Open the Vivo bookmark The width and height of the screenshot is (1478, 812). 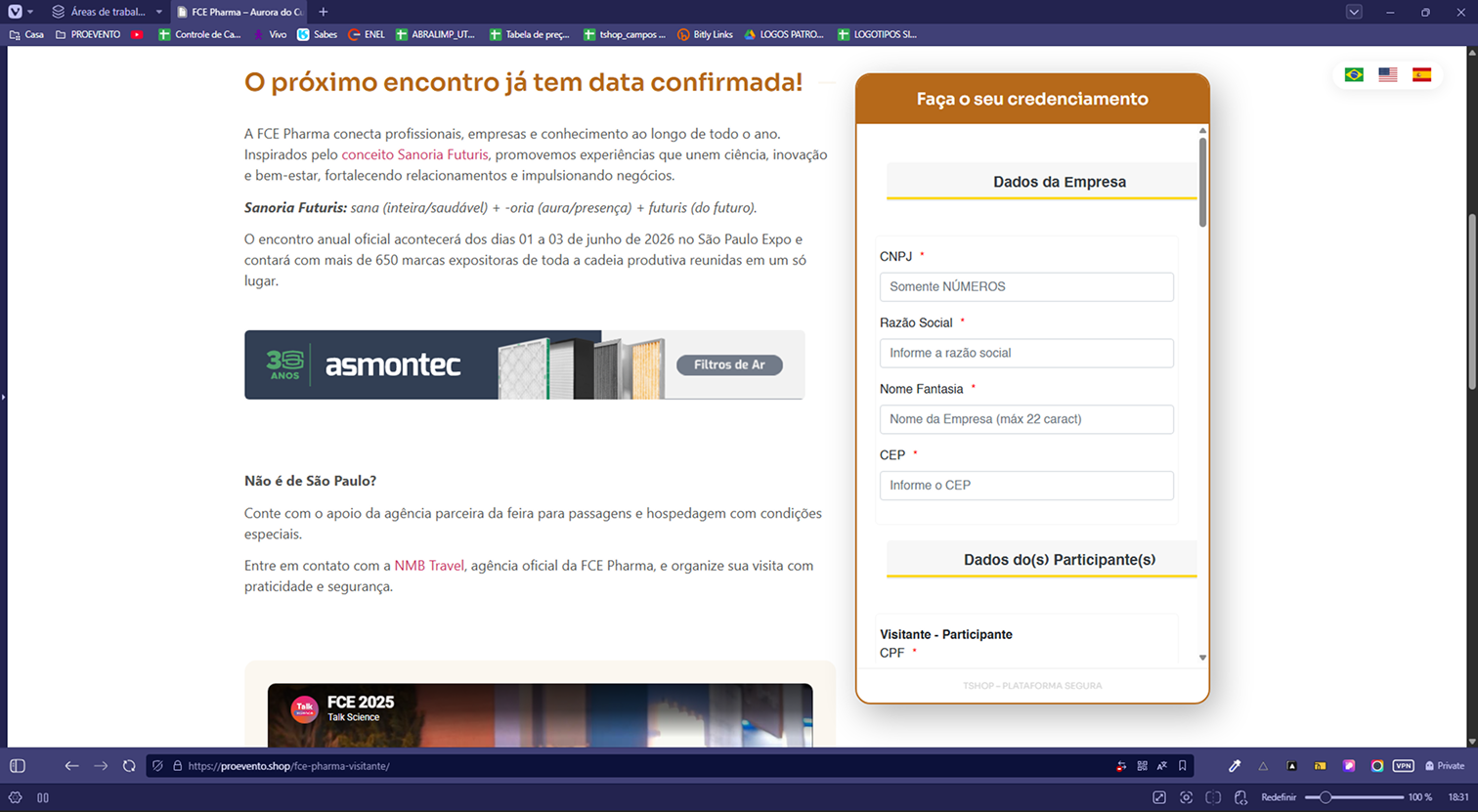(x=270, y=34)
